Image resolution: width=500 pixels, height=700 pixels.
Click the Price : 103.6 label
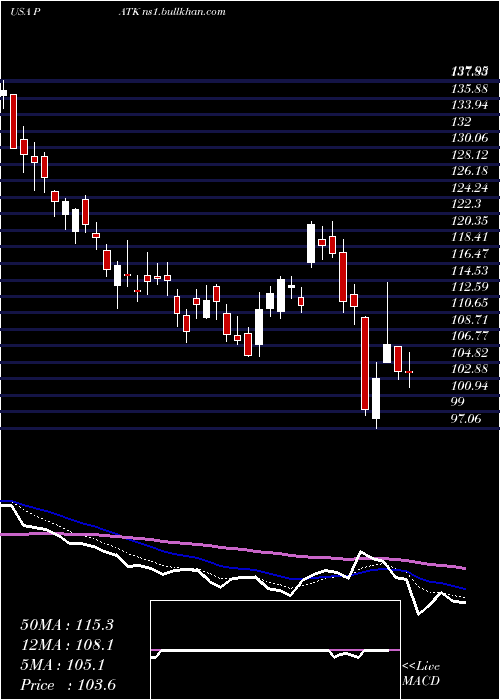coord(68,685)
